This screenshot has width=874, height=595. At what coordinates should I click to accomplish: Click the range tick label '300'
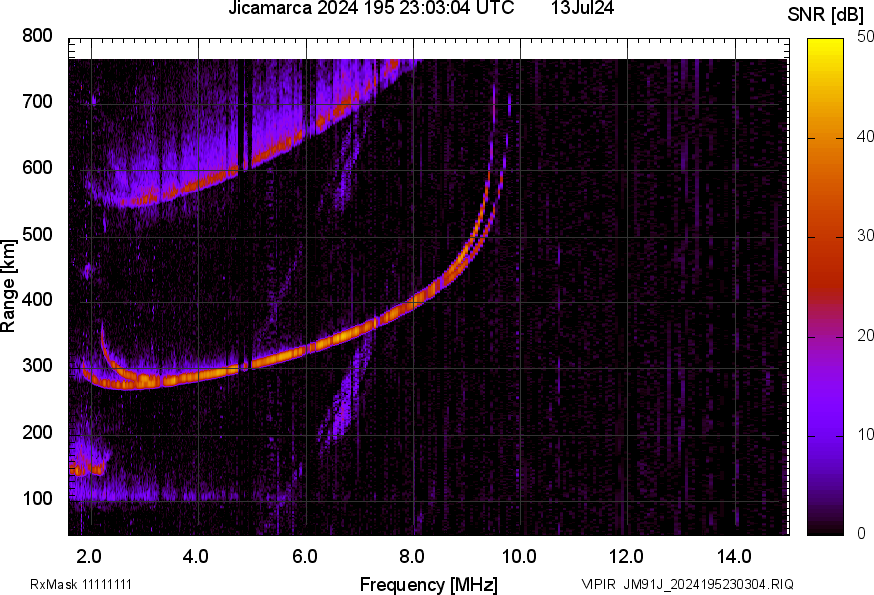37,366
